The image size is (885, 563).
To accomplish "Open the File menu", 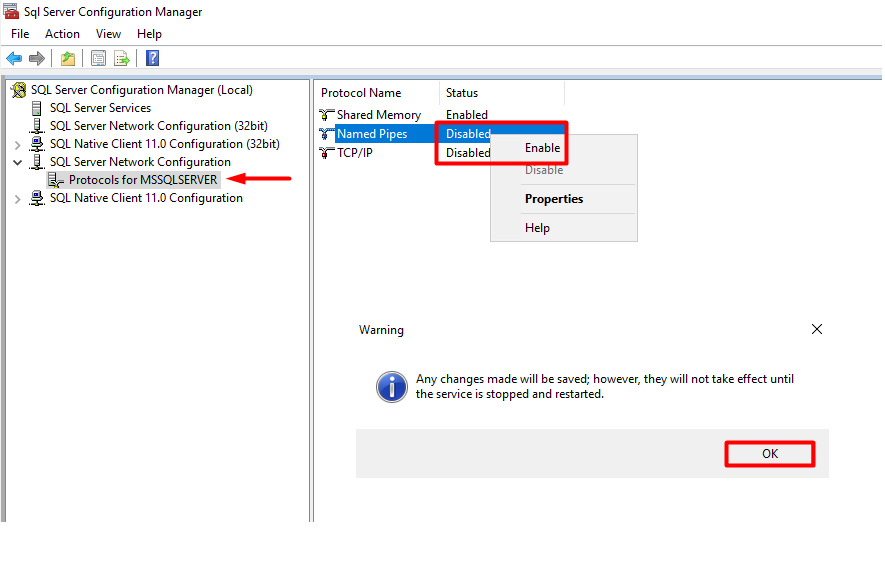I will 20,34.
